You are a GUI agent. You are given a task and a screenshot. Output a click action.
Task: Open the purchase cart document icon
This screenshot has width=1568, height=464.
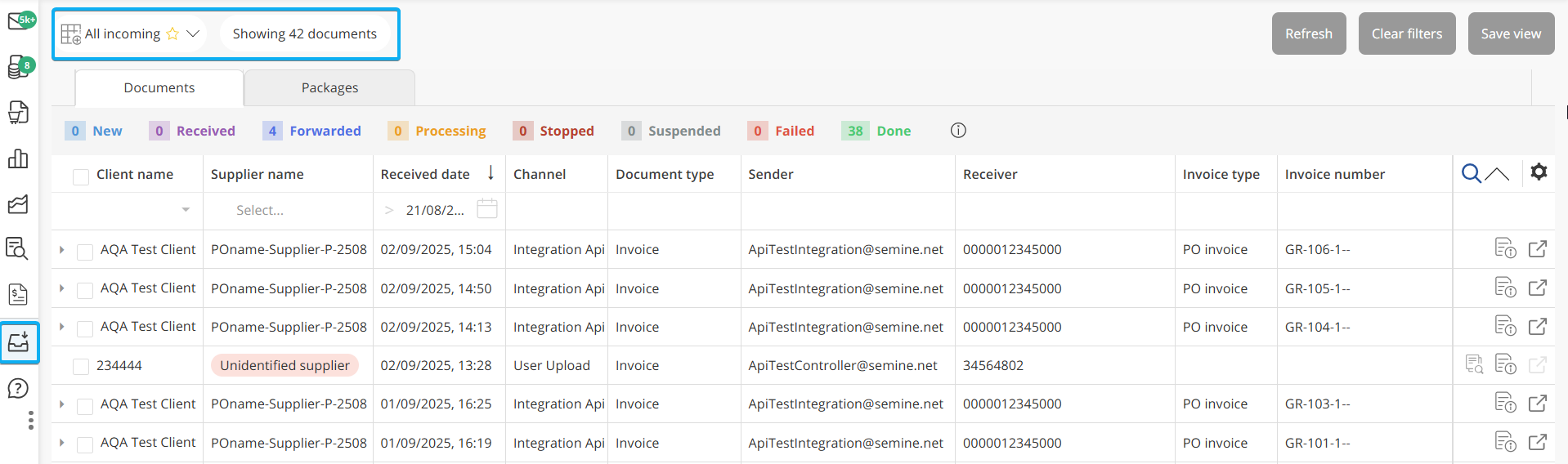tap(18, 112)
